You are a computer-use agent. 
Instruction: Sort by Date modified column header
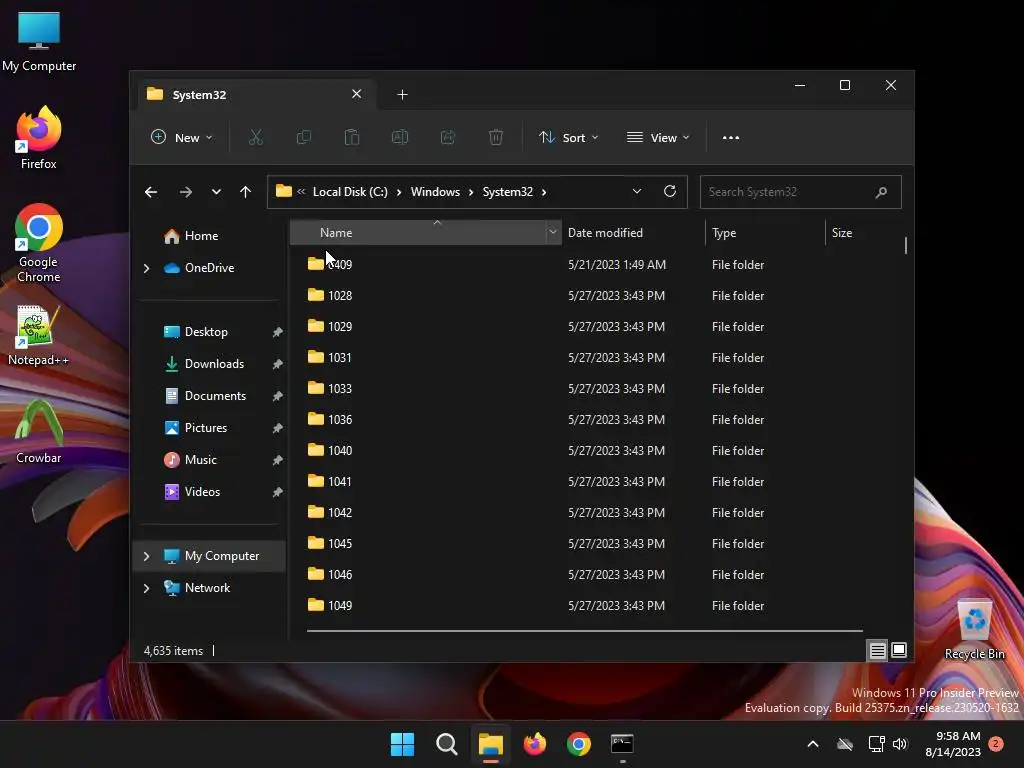click(633, 232)
